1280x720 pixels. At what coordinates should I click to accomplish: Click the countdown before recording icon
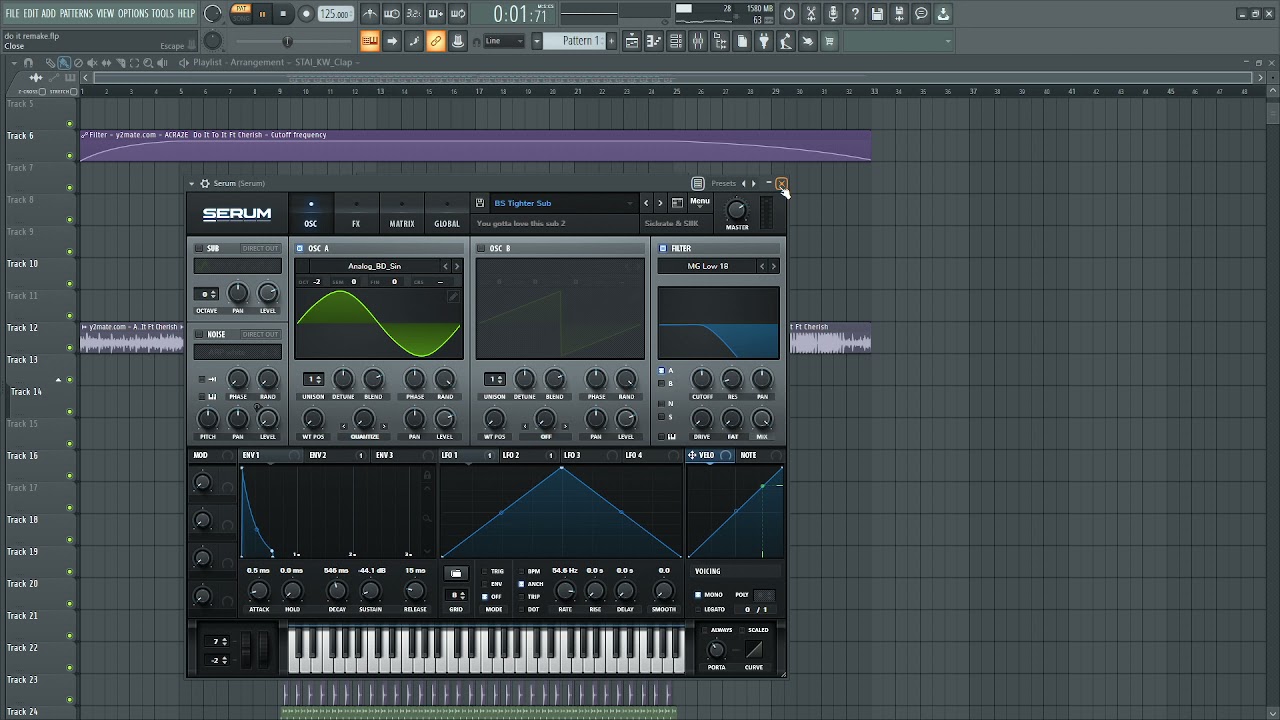point(414,14)
